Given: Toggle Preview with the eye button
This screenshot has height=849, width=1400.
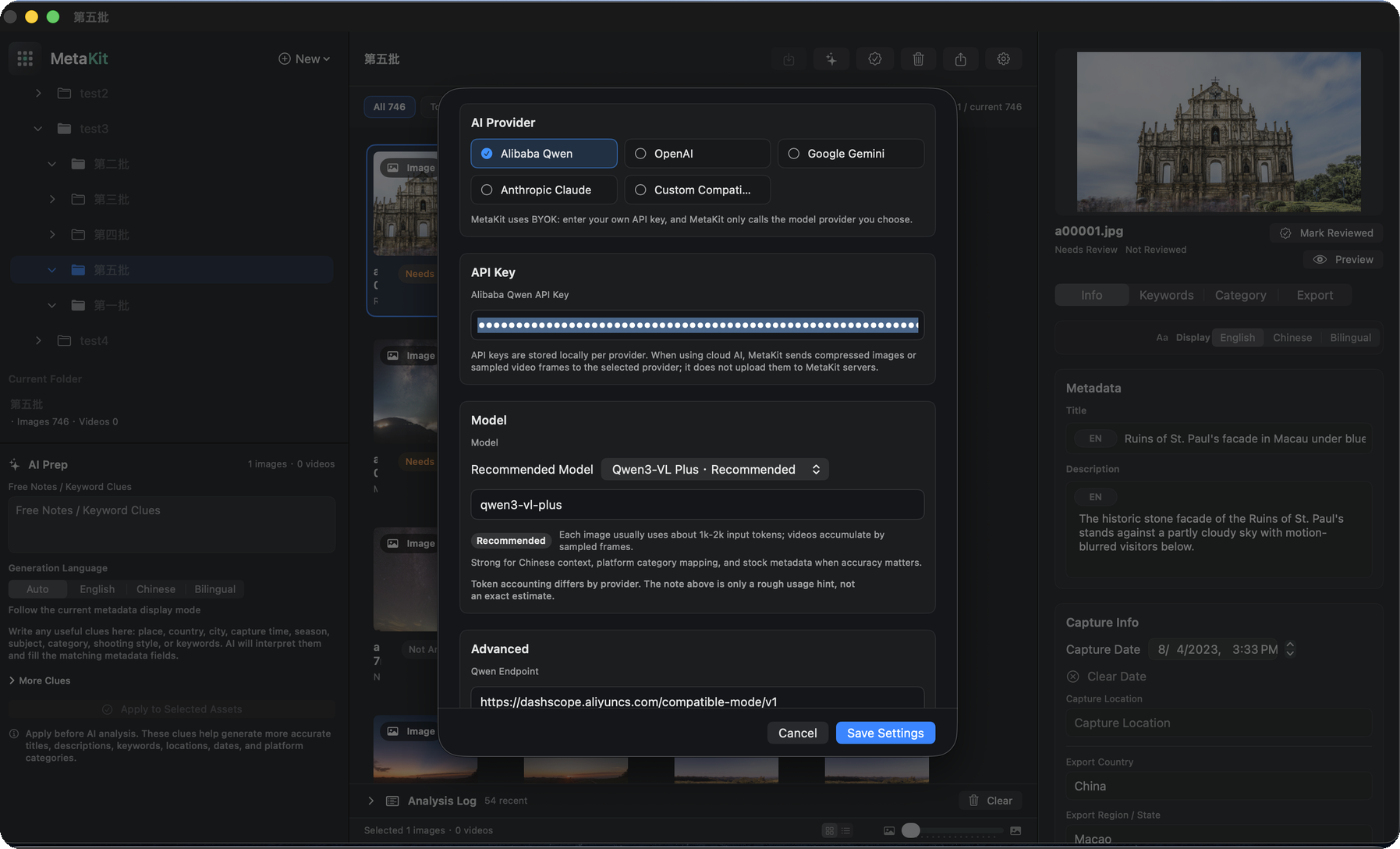Looking at the screenshot, I should point(1343,259).
